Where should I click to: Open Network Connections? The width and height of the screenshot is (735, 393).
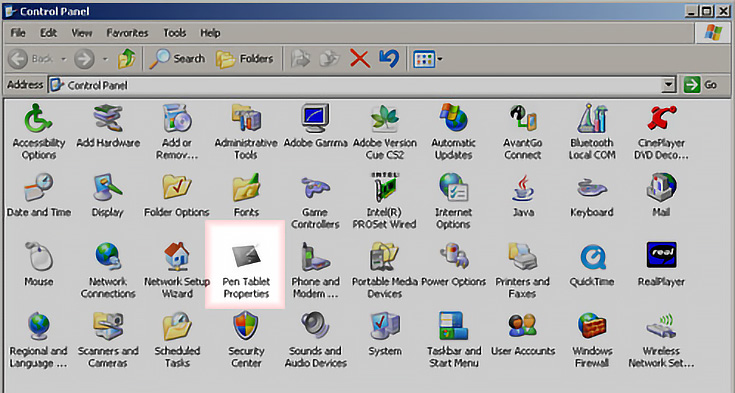coord(108,270)
